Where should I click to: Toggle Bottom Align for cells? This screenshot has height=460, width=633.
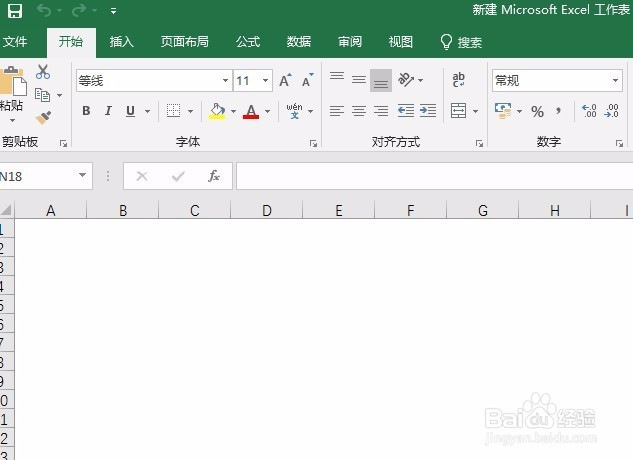click(381, 81)
